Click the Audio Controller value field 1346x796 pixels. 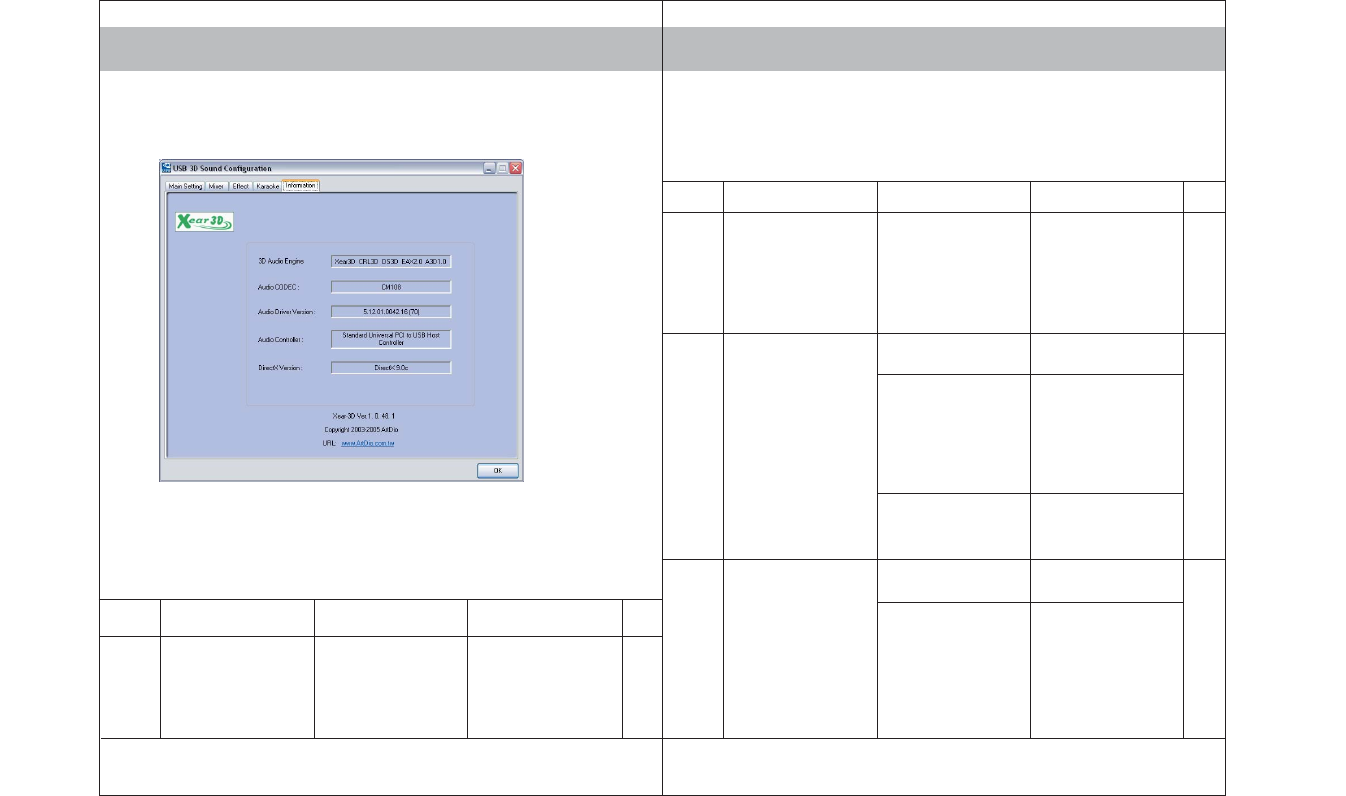(391, 339)
